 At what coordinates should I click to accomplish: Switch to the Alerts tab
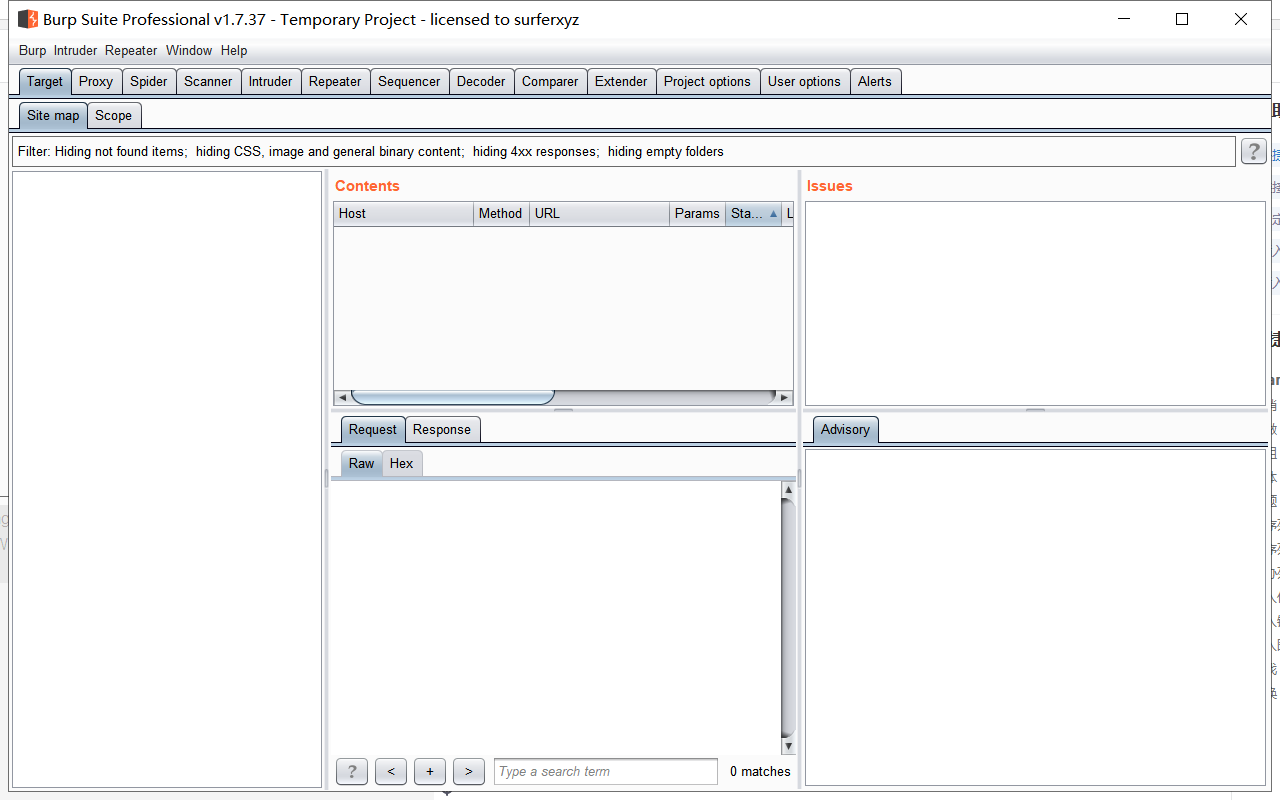[875, 82]
